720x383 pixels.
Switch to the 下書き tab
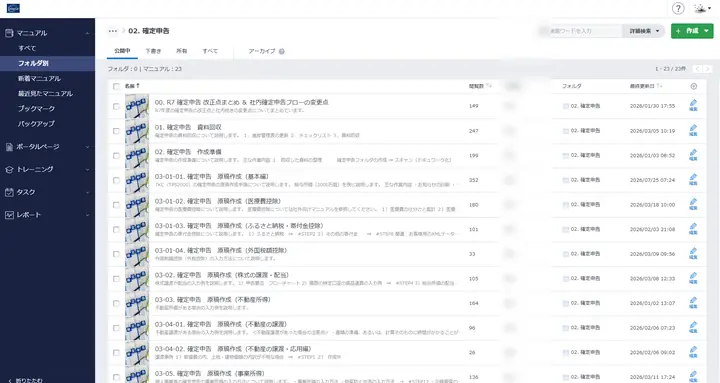[153, 51]
